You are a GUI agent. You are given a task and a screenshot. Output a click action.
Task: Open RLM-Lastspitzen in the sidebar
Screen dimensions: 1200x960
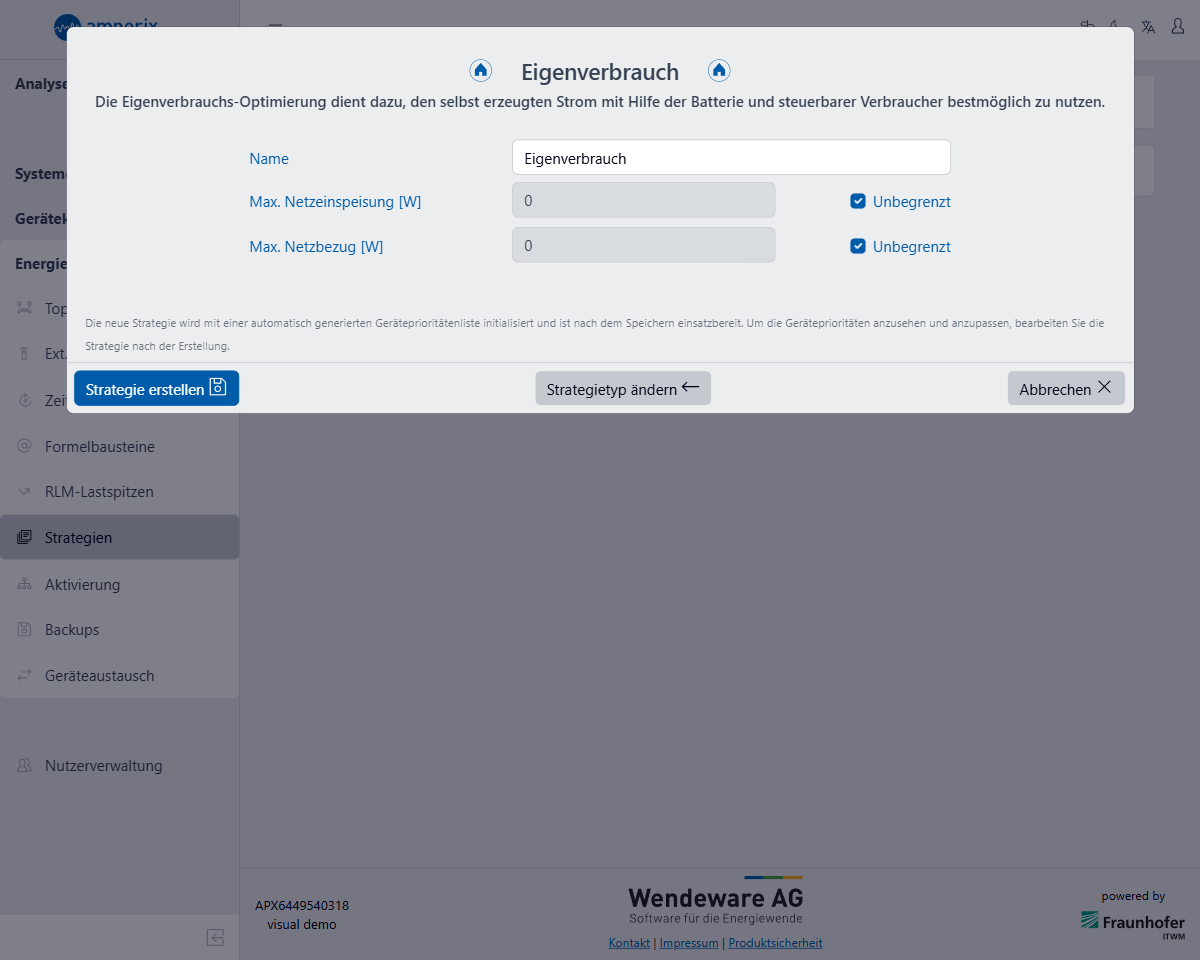click(99, 492)
